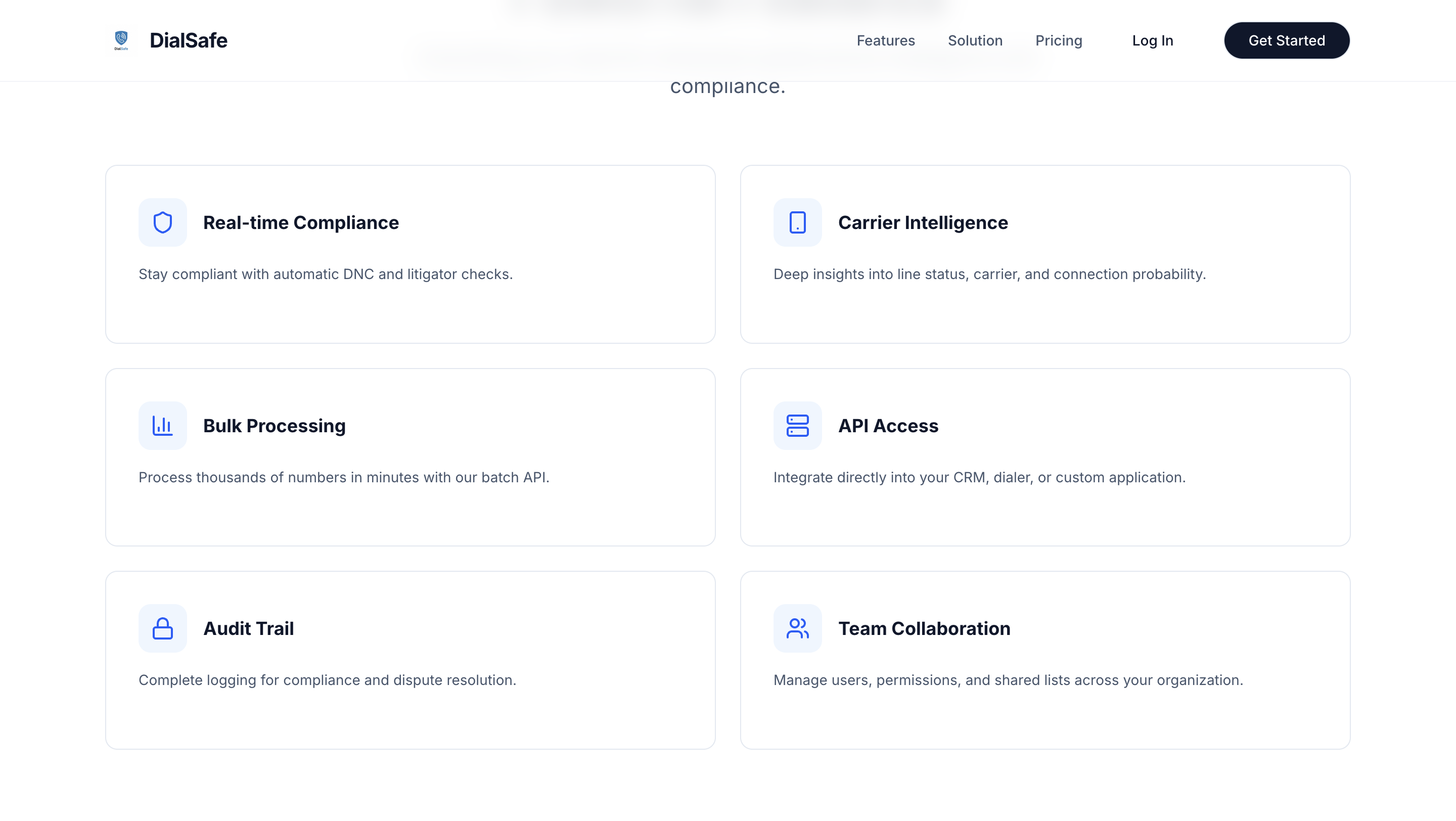Click the Bulk Processing bar chart icon
Screen dimensions: 1456x821
(163, 426)
